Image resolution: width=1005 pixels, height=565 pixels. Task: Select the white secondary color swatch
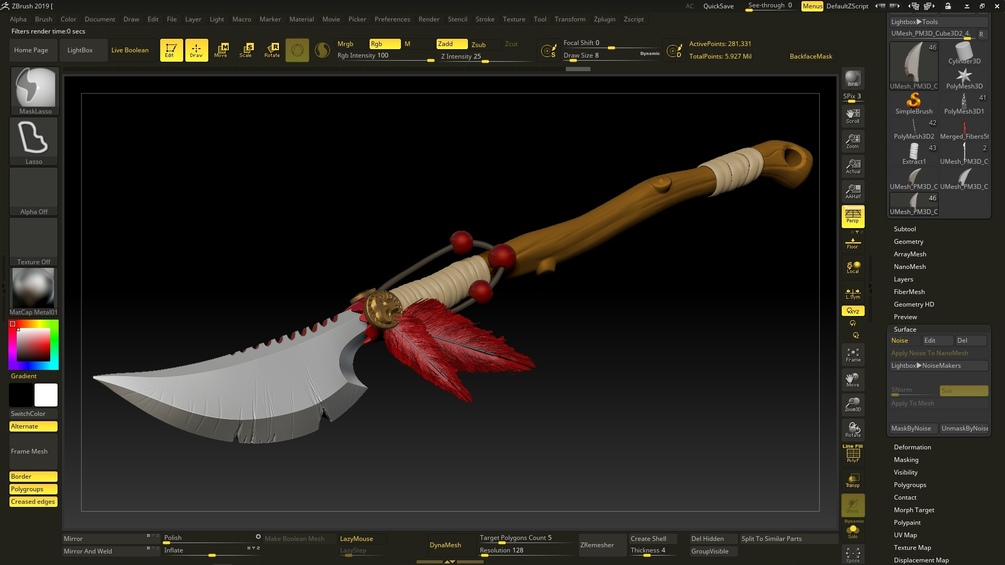[46, 395]
